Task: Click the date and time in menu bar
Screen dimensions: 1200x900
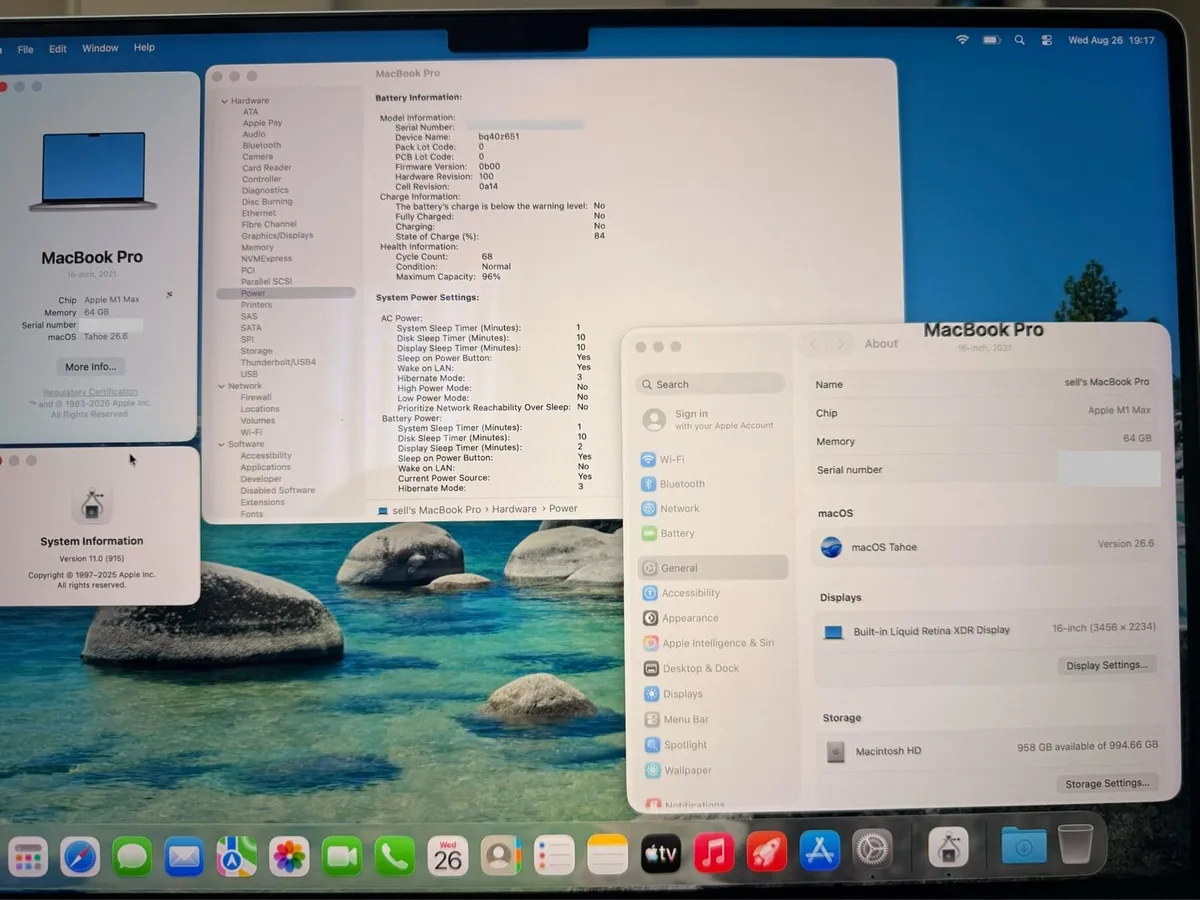Action: coord(1111,41)
